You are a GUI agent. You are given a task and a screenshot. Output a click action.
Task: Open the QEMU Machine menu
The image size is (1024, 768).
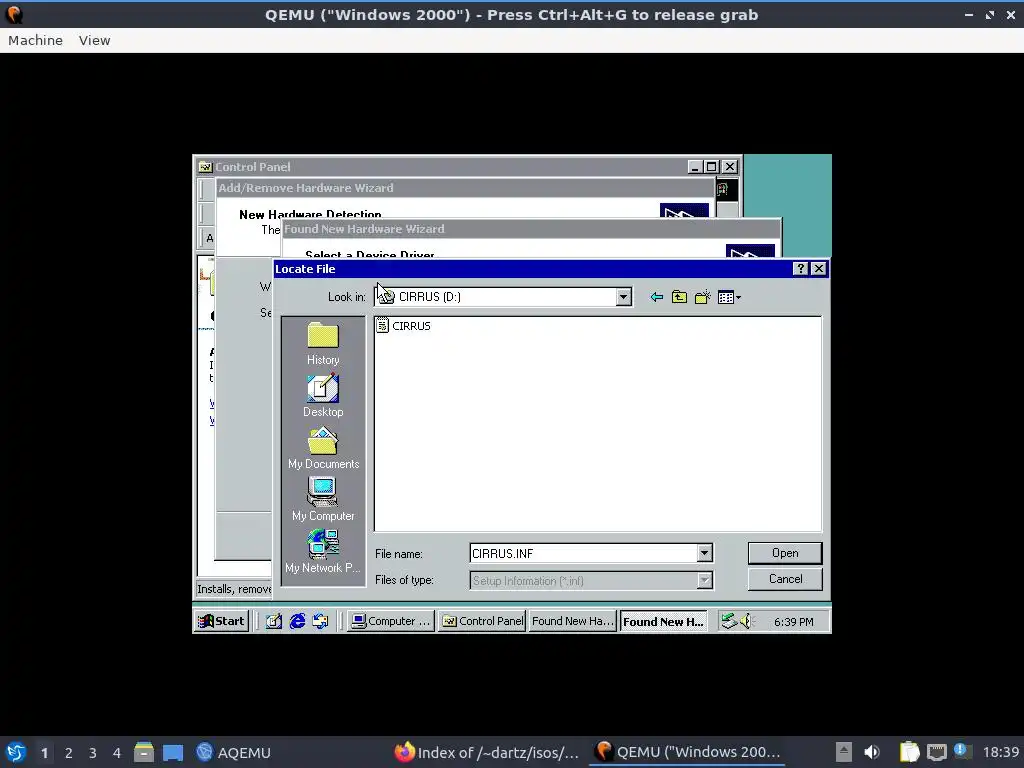pos(35,40)
